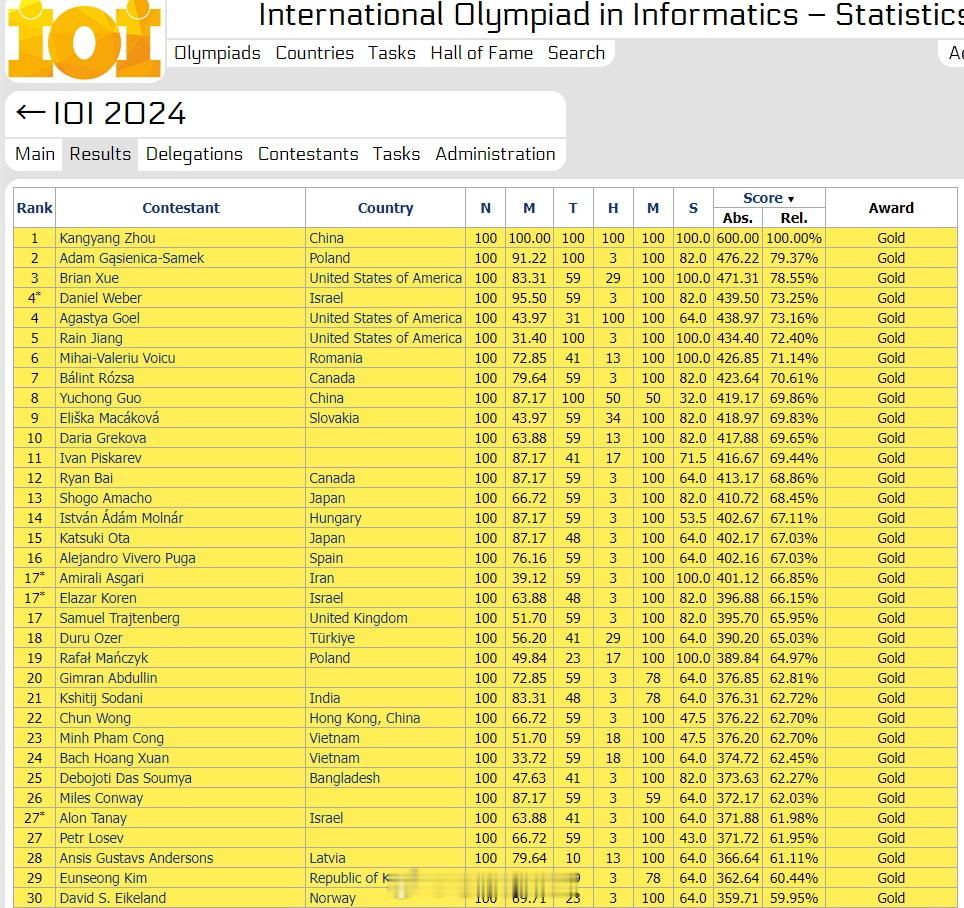Viewport: 964px width, 908px height.
Task: Open Kshitij Sodani's profile
Action: (x=101, y=698)
